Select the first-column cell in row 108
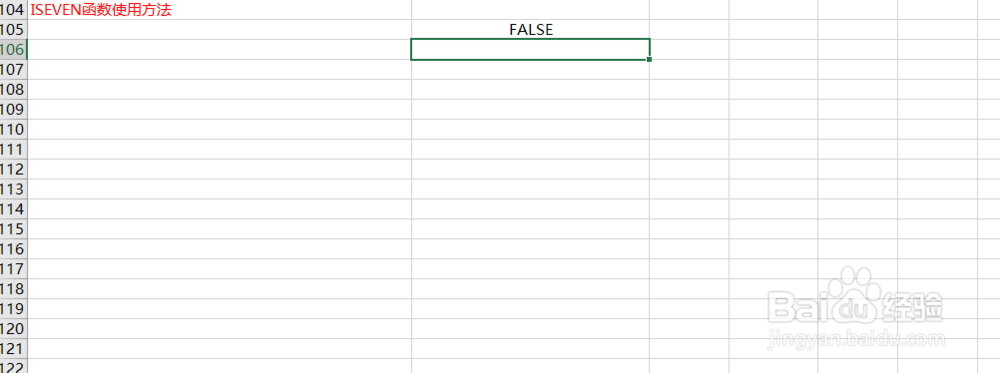The height and width of the screenshot is (373, 1000). [220, 89]
